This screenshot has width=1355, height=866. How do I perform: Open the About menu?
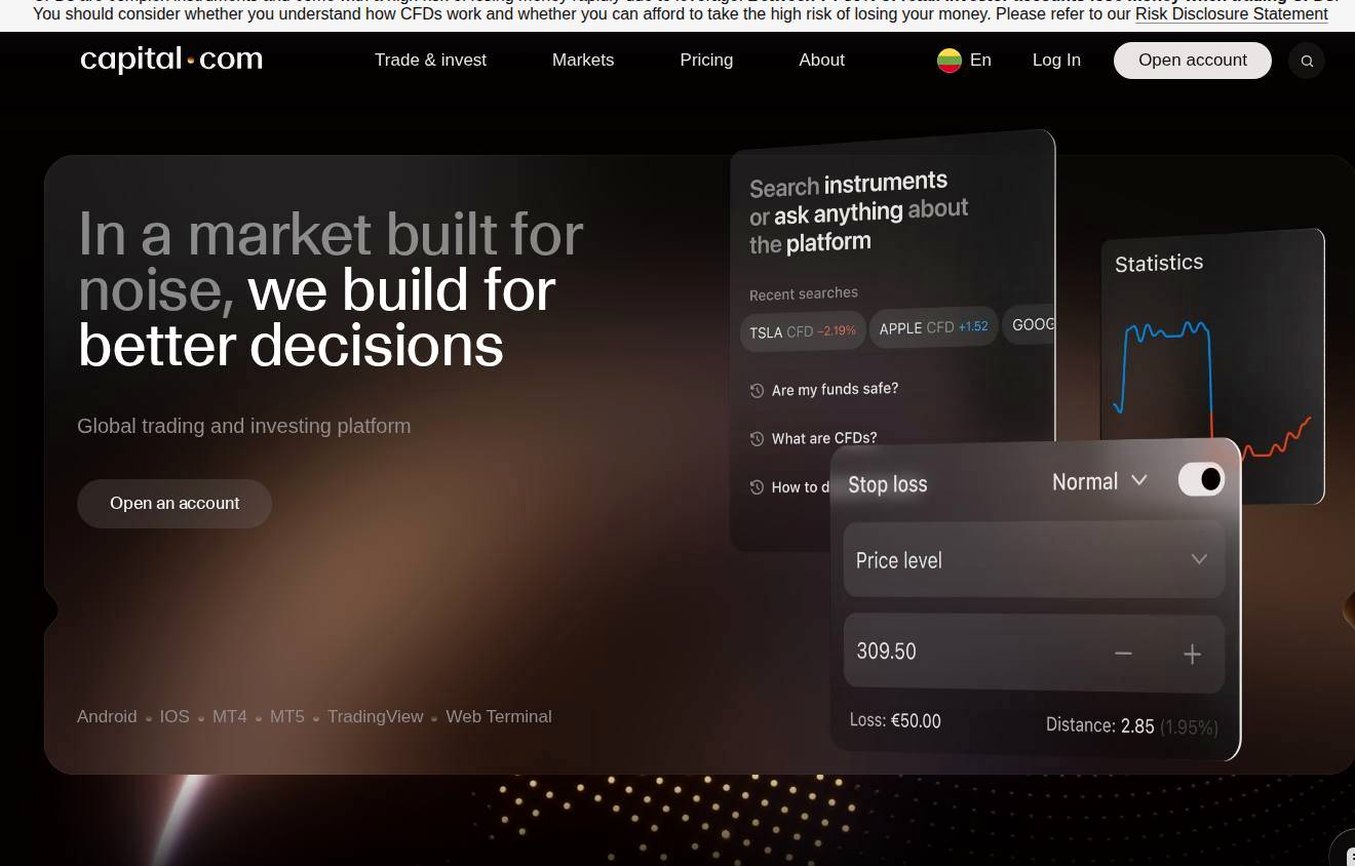click(821, 60)
